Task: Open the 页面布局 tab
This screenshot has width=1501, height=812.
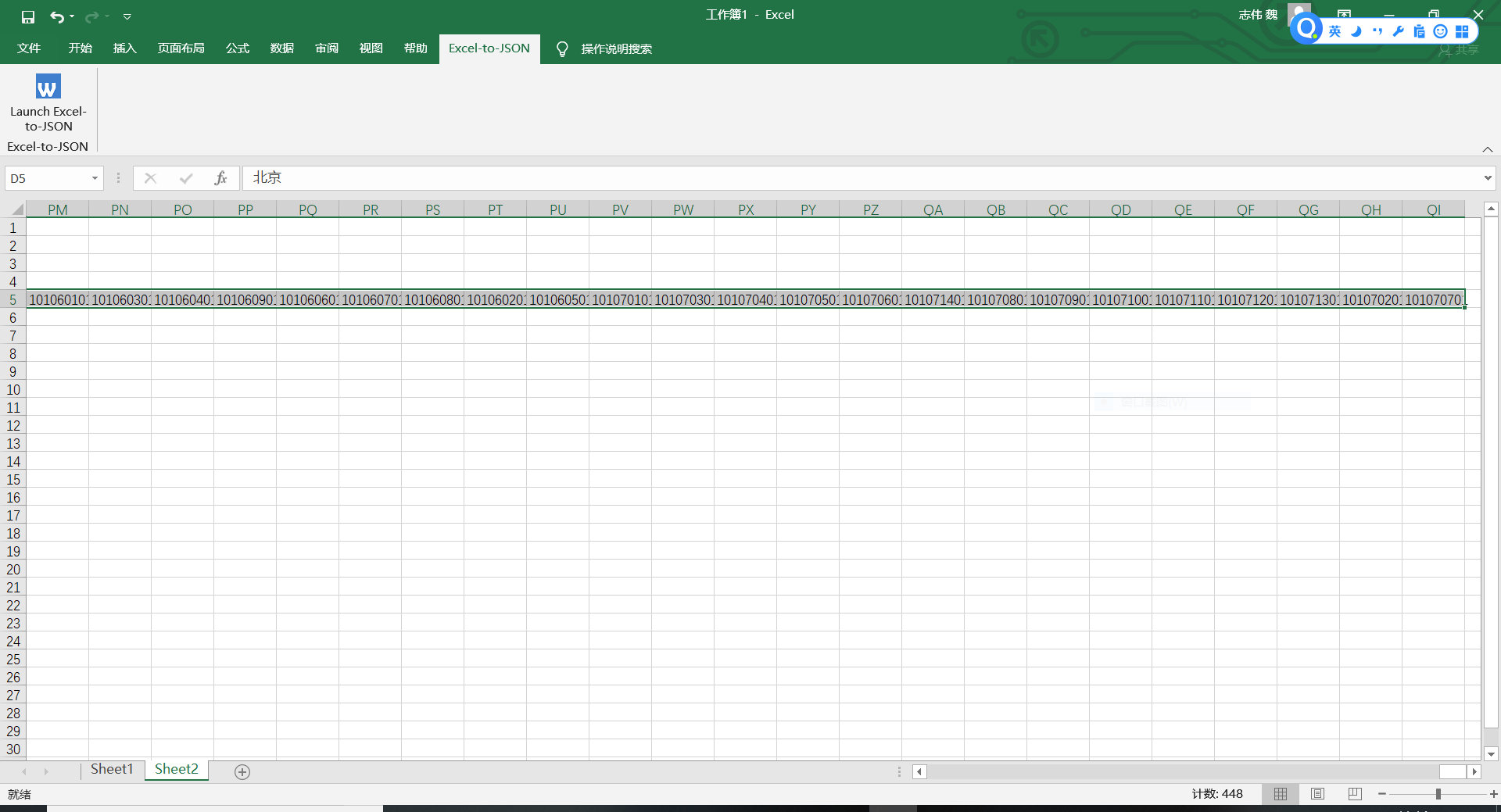Action: coord(181,48)
